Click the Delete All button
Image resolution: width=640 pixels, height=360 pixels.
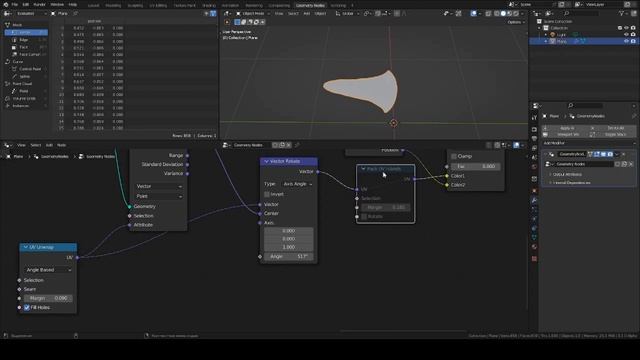613,128
